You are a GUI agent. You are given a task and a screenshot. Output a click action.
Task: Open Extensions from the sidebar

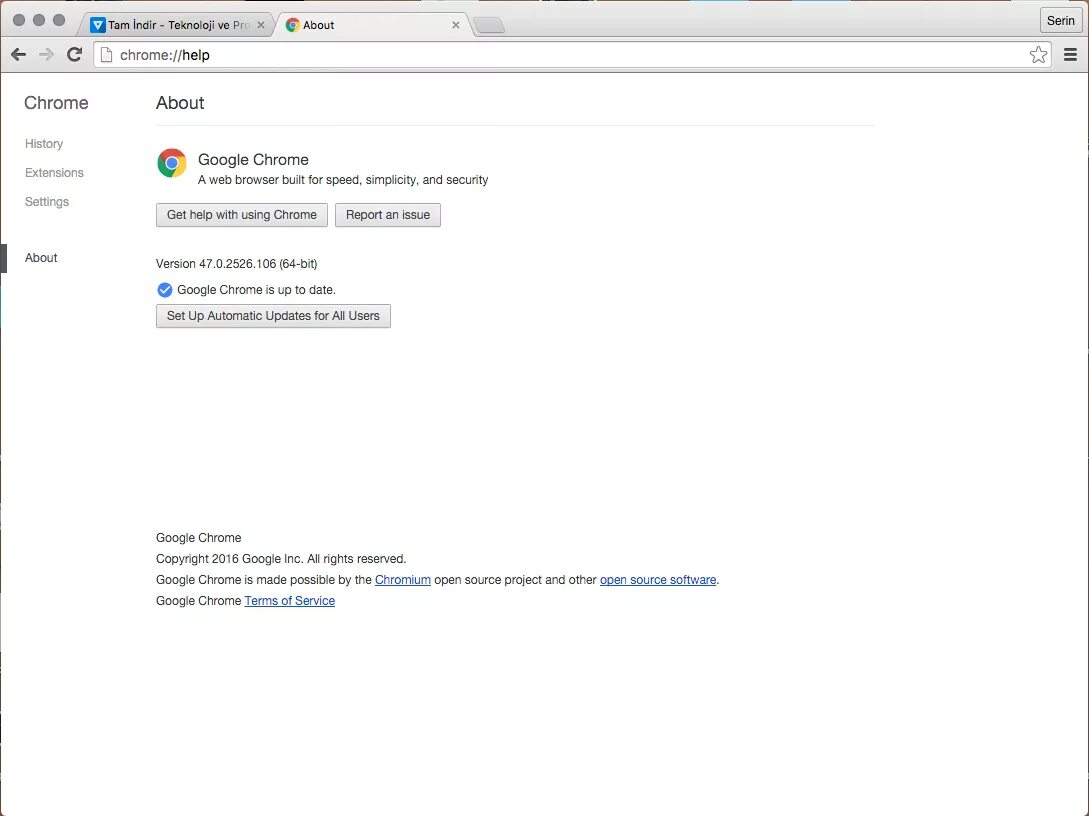[x=54, y=173]
